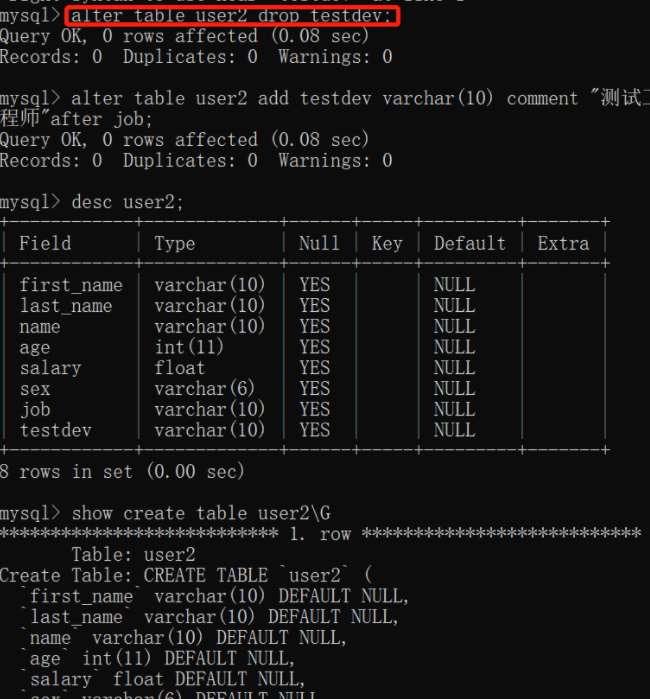
Task: Click the Extra column header
Action: tap(563, 243)
